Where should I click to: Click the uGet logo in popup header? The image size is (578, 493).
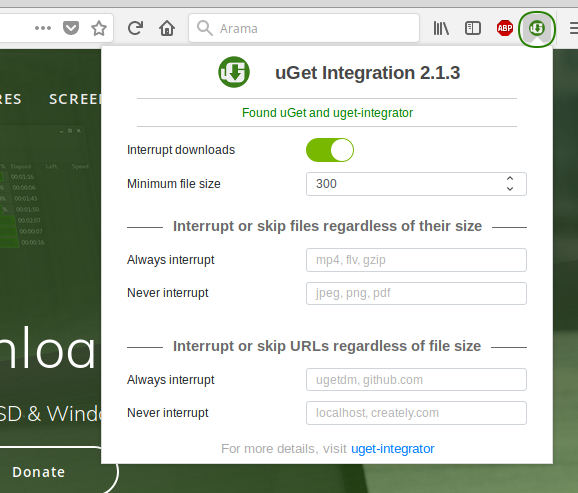(x=234, y=72)
